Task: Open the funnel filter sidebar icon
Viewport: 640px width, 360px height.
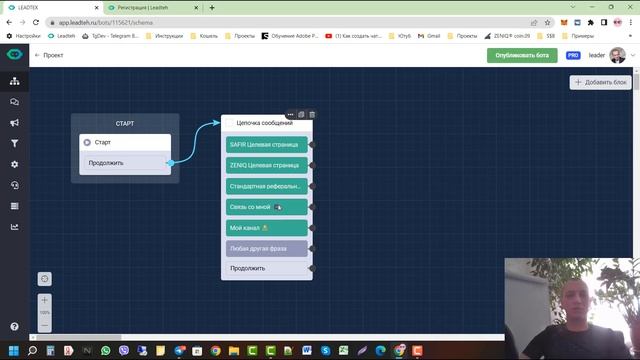Action: pyautogui.click(x=15, y=143)
